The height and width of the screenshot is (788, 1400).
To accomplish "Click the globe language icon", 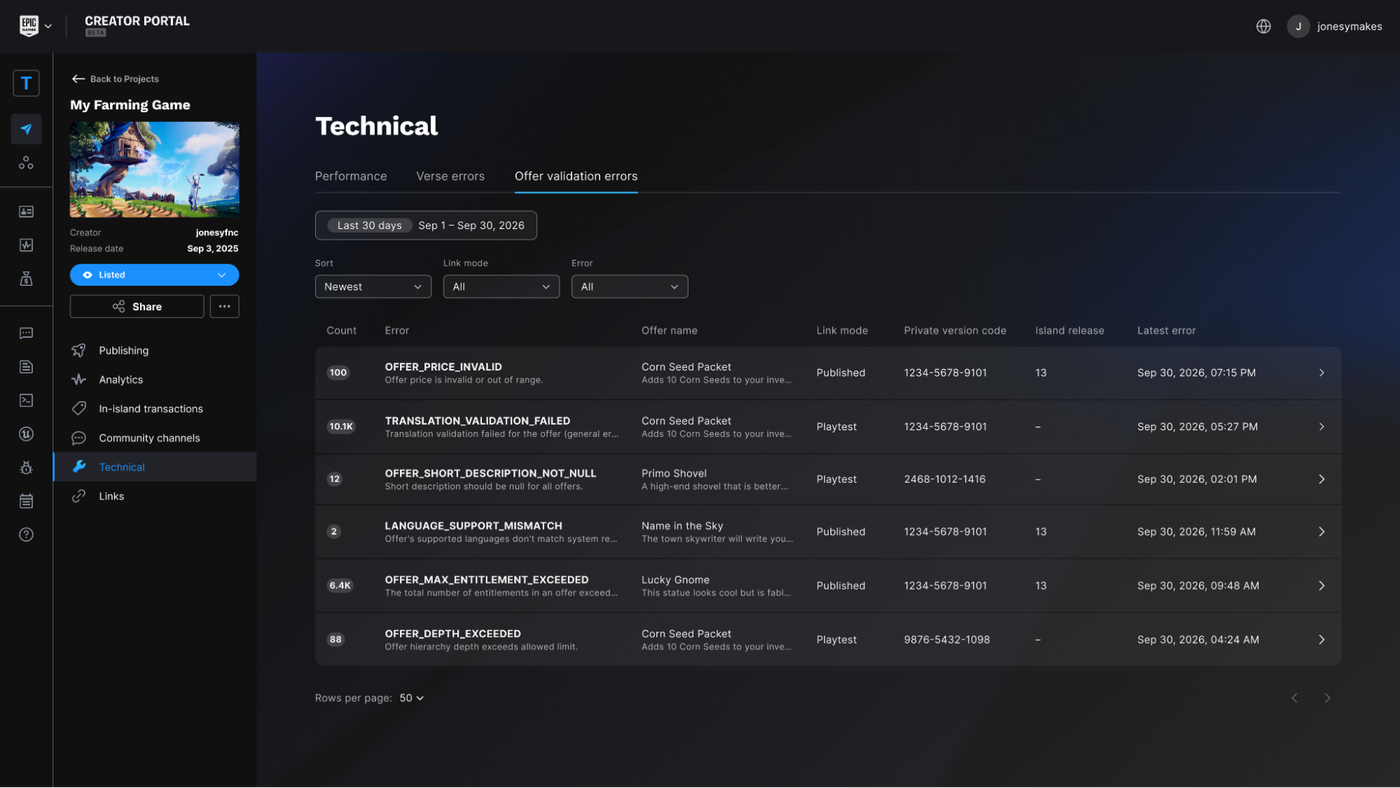I will pos(1263,27).
